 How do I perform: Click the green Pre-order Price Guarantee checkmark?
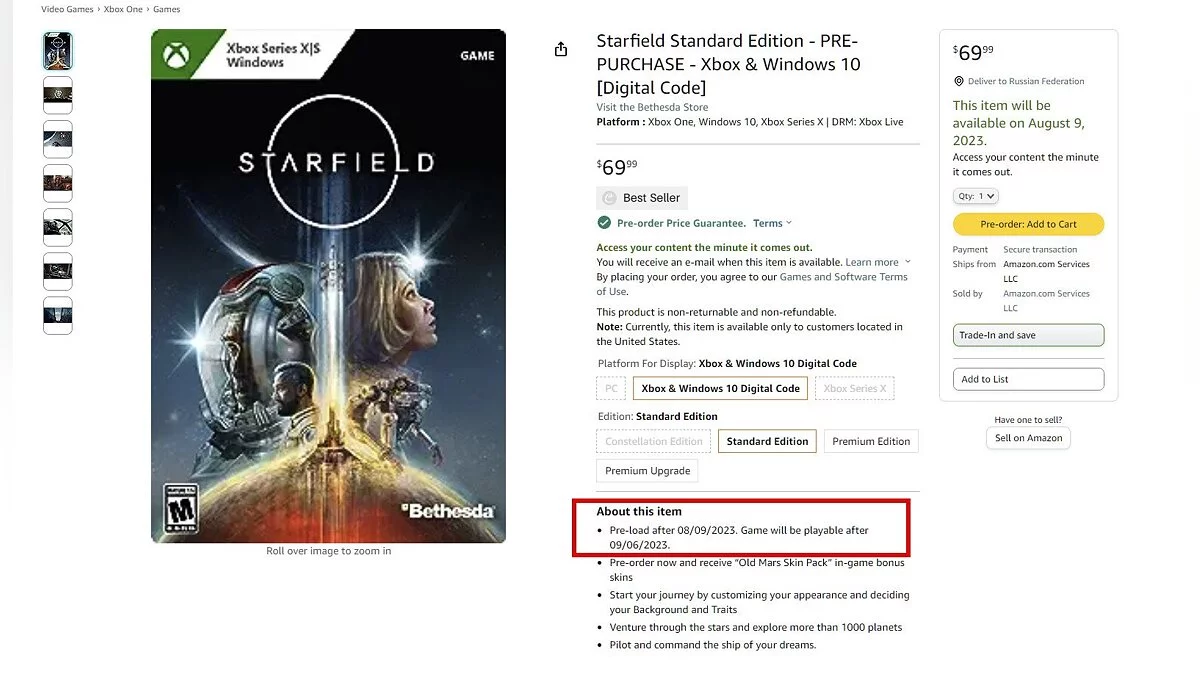[x=604, y=223]
